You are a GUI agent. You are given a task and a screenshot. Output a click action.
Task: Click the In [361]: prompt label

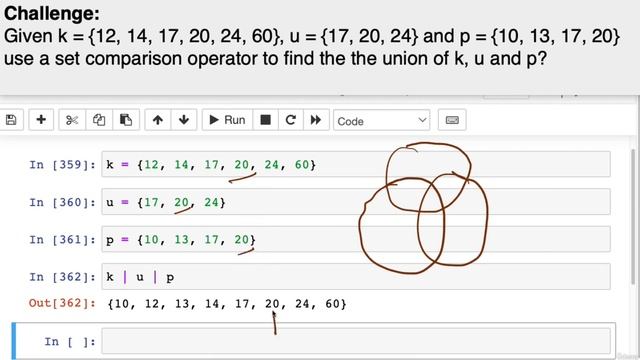[62, 240]
